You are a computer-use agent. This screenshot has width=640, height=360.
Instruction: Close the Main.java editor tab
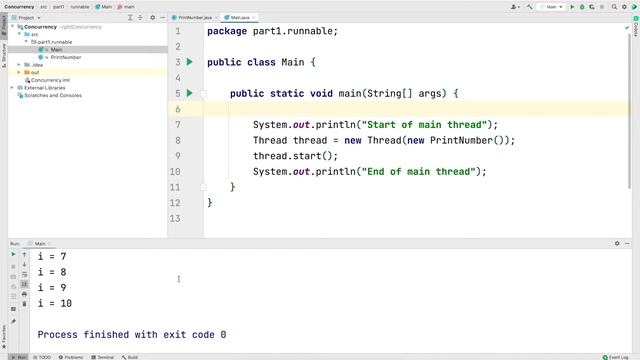pos(254,18)
